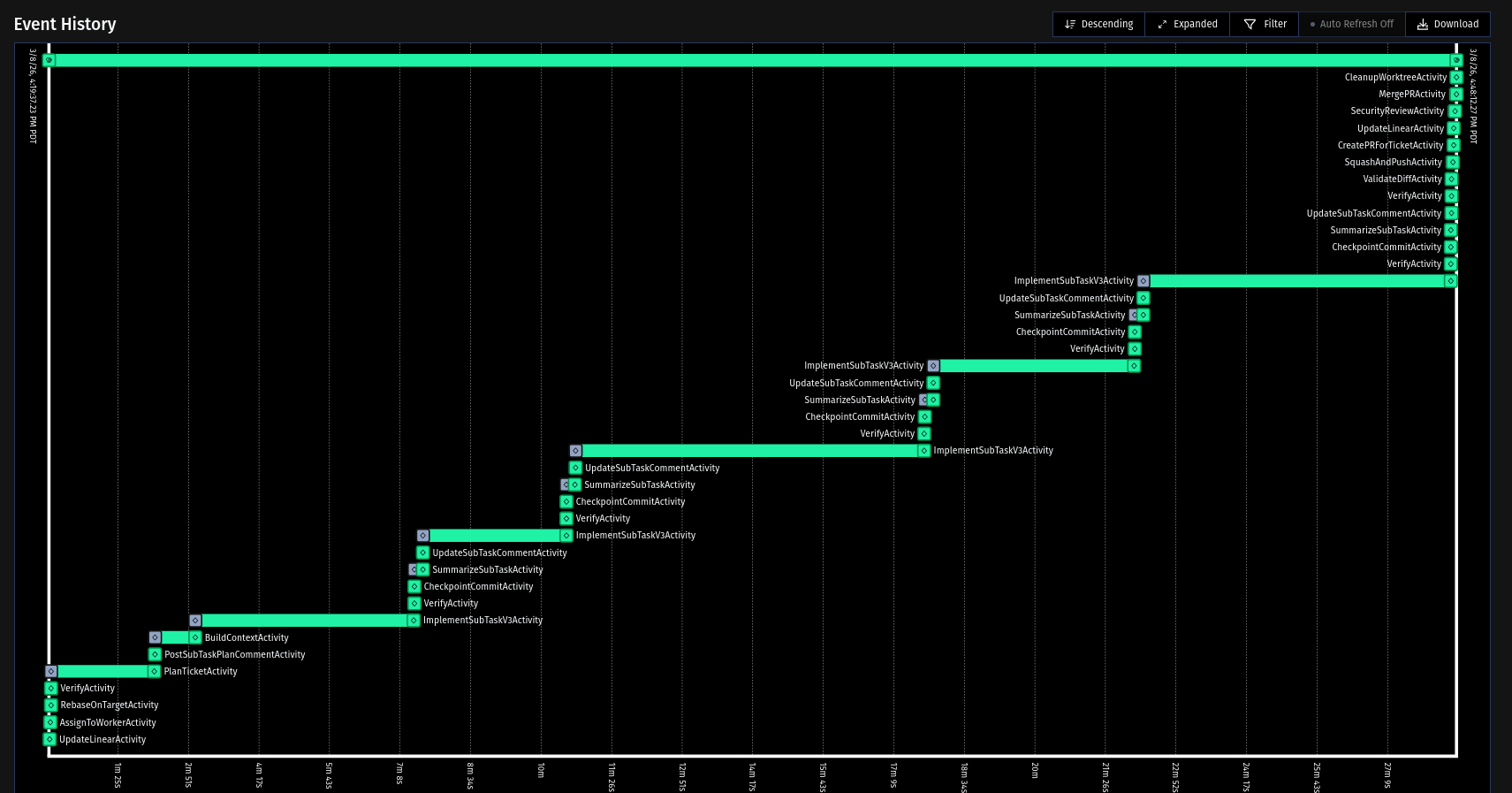This screenshot has width=1512, height=793.
Task: Select the MergePRActivity event icon
Action: point(1455,95)
